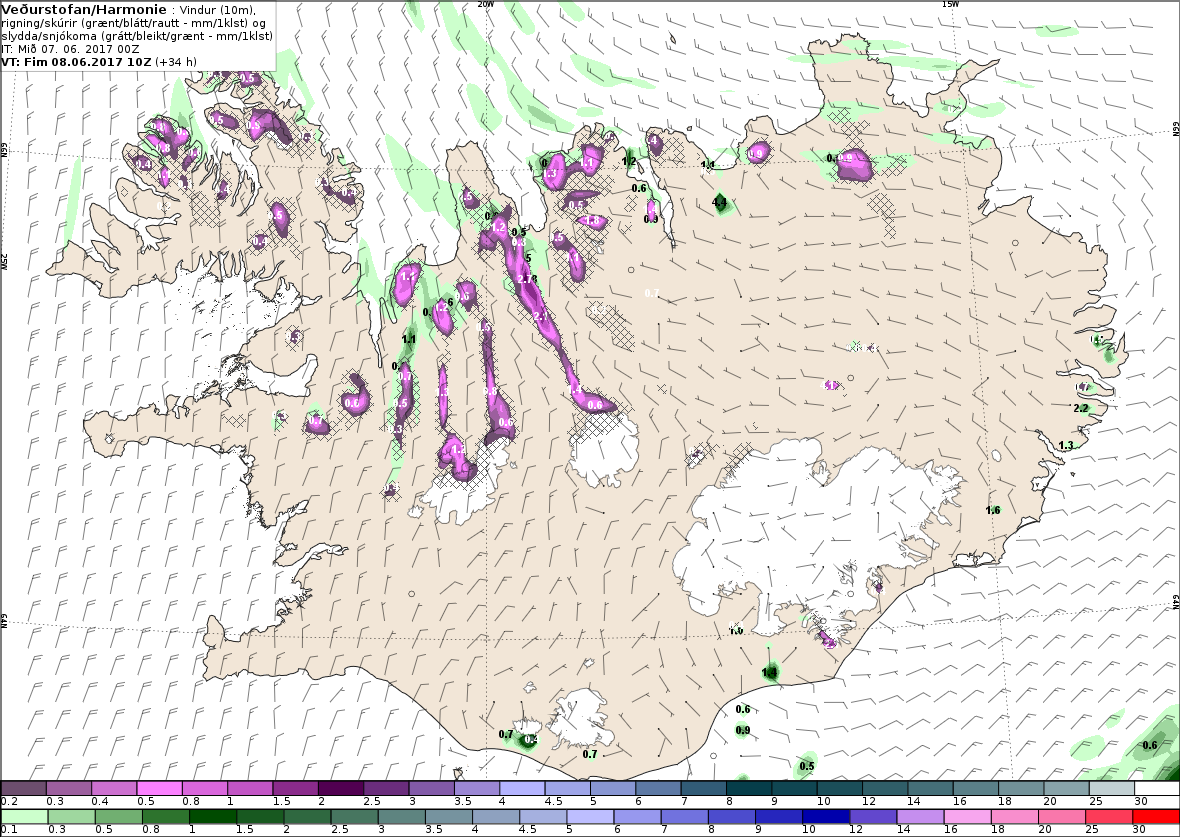
Task: Click the lightest green 0.1 swatch in lower legend
Action: [24, 817]
